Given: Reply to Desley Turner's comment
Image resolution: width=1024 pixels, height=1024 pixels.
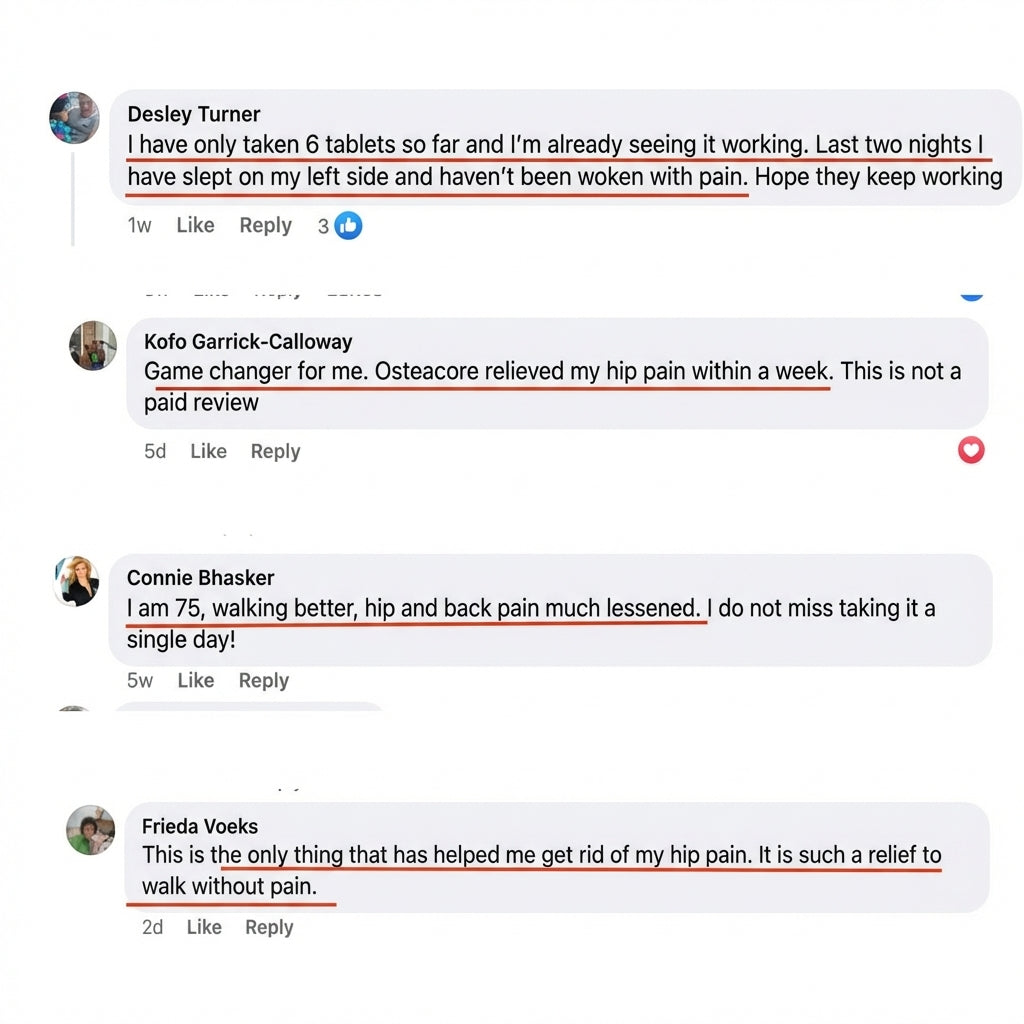Looking at the screenshot, I should [x=265, y=225].
